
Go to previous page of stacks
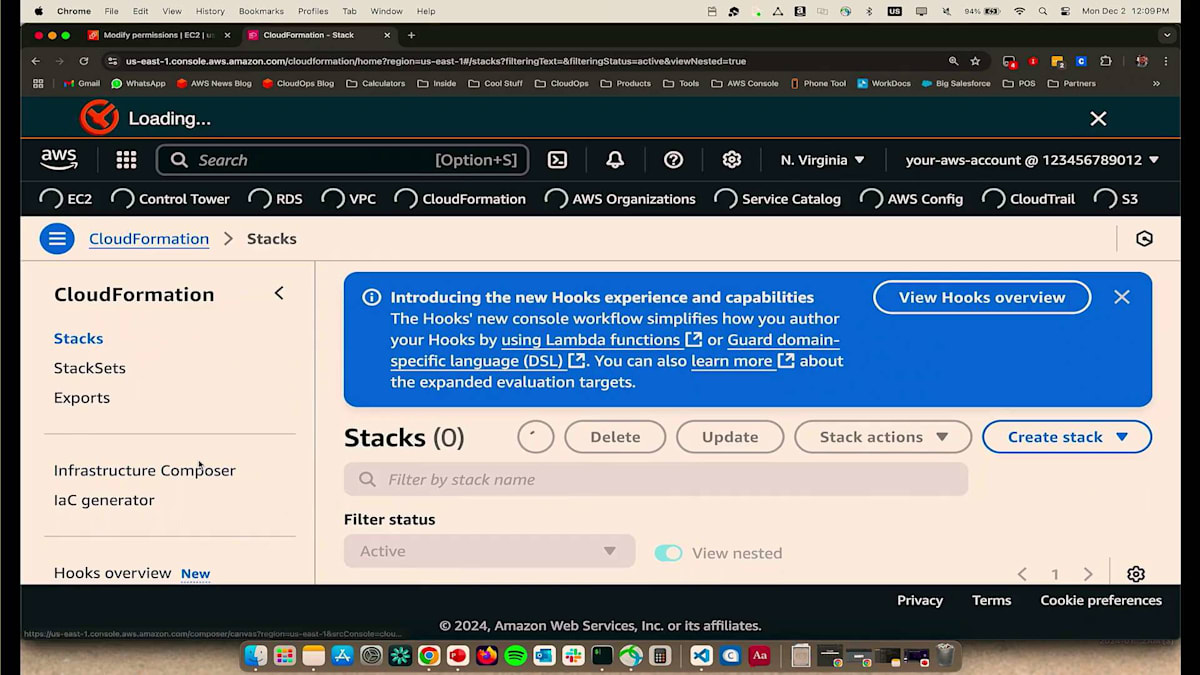[1022, 574]
